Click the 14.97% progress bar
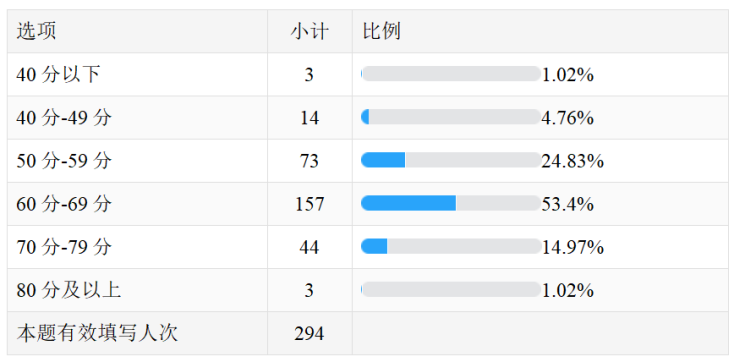The width and height of the screenshot is (734, 362). click(x=451, y=246)
